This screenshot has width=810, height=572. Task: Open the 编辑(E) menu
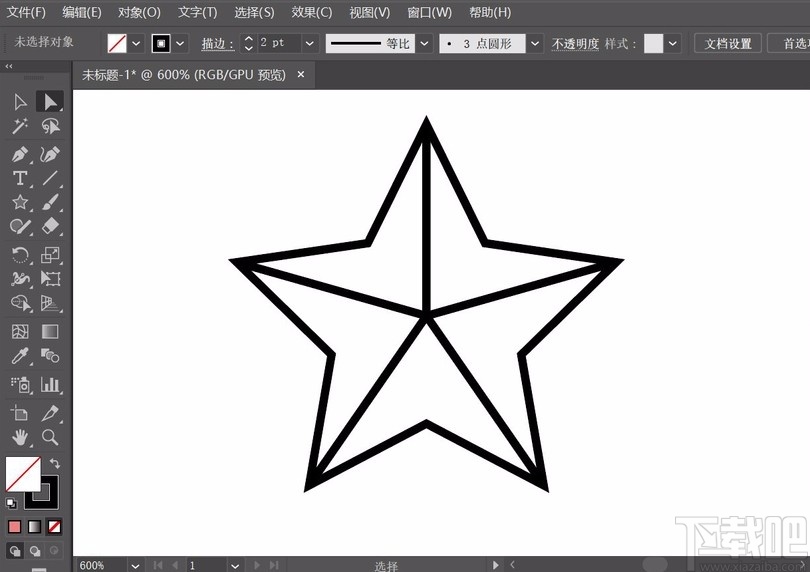point(82,12)
